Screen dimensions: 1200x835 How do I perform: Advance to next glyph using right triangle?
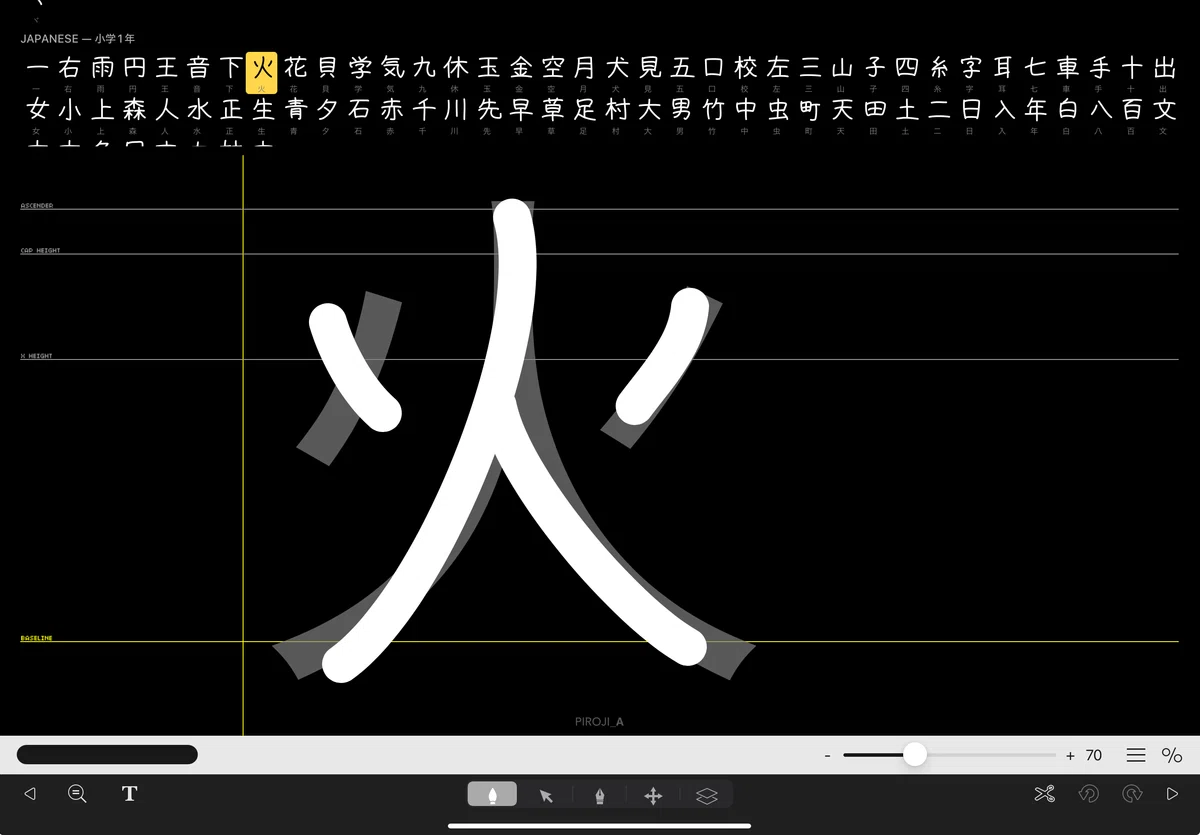tap(1173, 794)
